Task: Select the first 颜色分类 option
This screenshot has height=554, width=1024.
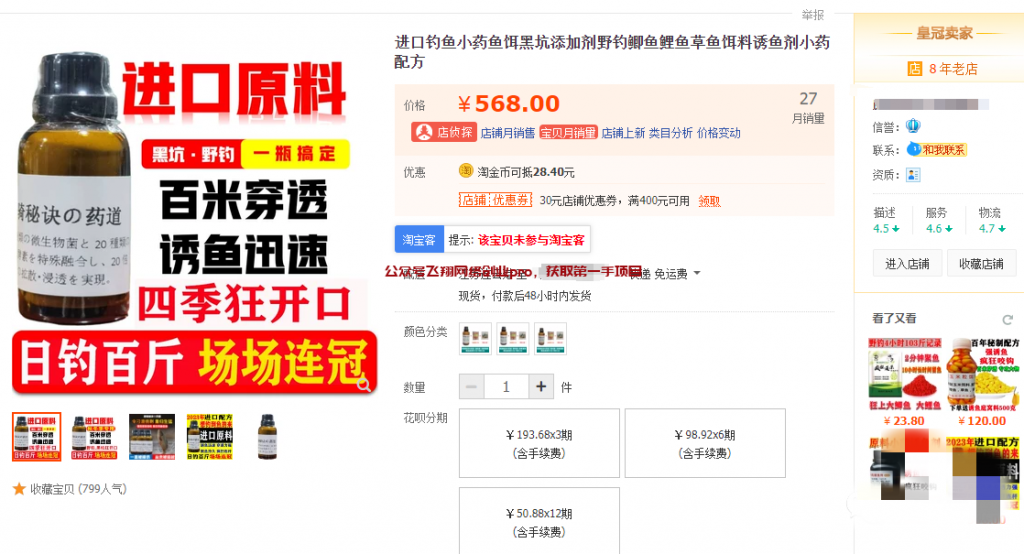Action: pyautogui.click(x=475, y=338)
